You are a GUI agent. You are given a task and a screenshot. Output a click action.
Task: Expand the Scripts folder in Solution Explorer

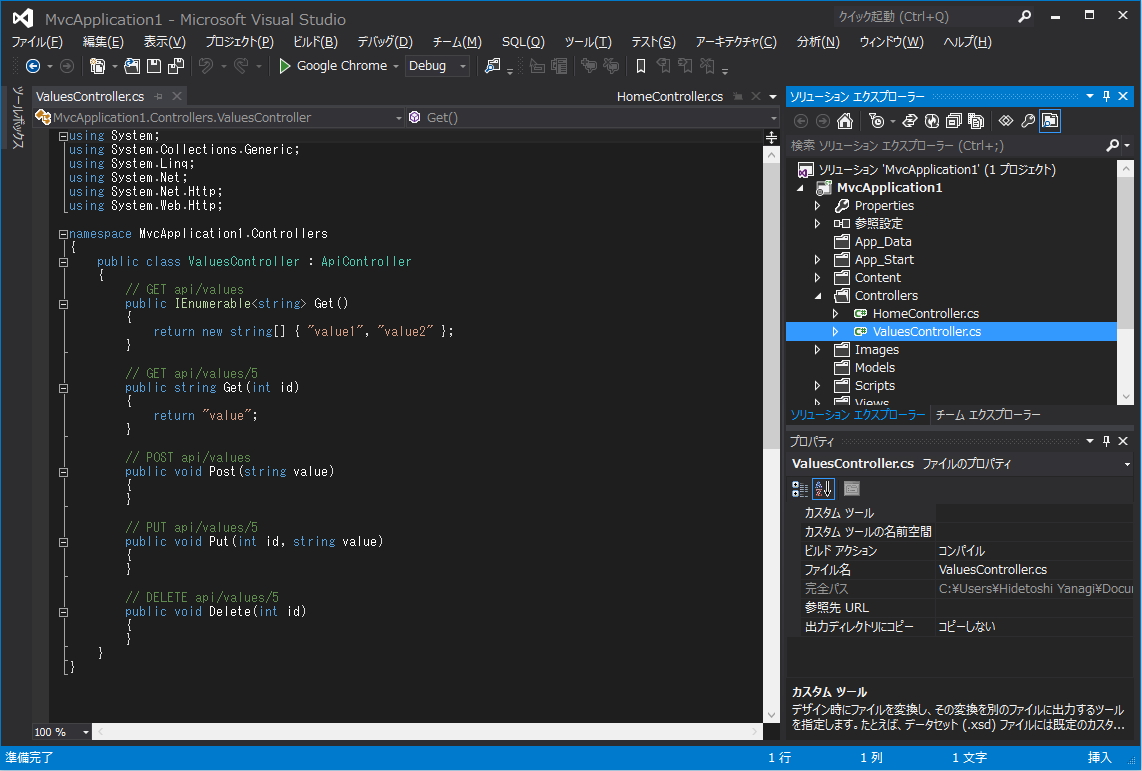(x=817, y=386)
